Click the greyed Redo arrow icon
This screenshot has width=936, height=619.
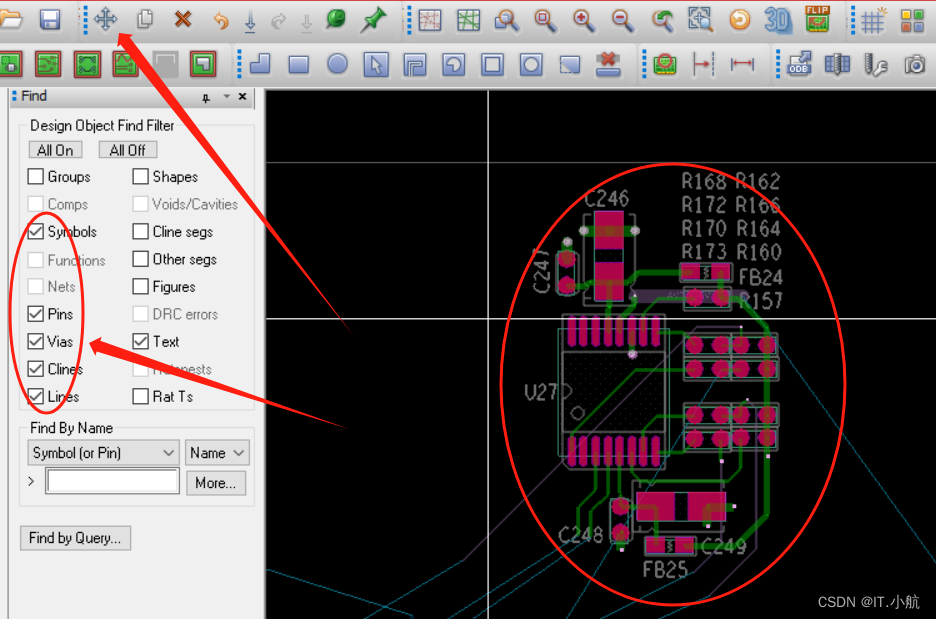click(x=278, y=21)
